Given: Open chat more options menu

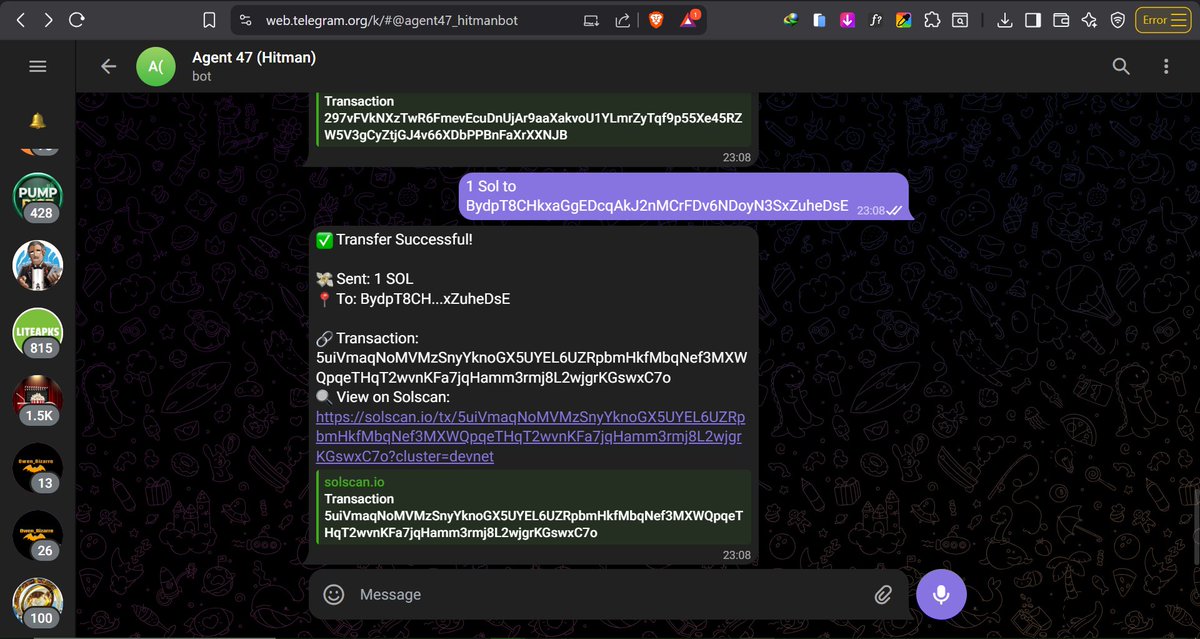Looking at the screenshot, I should pyautogui.click(x=1165, y=66).
